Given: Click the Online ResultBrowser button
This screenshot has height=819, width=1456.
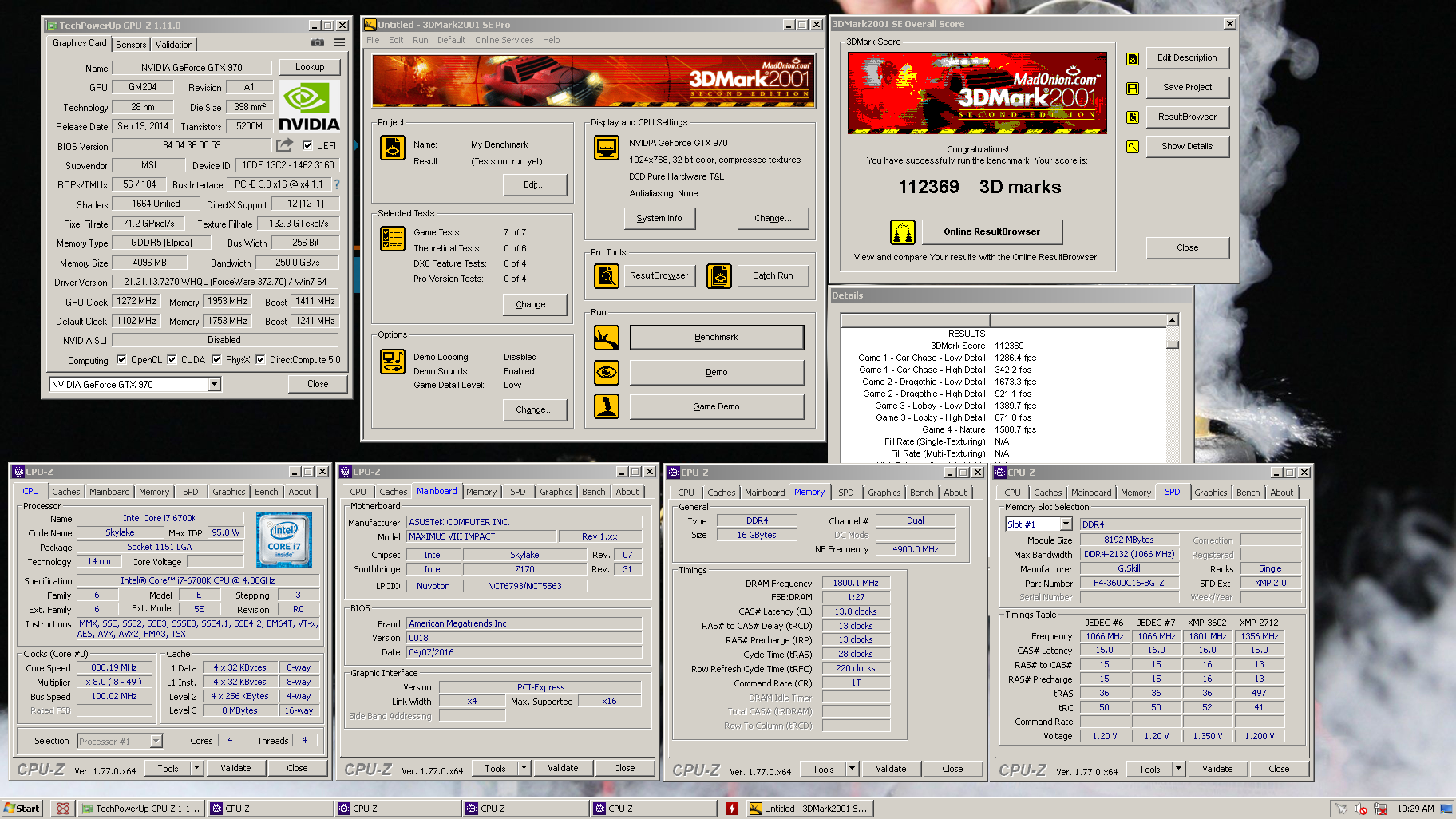Looking at the screenshot, I should point(992,232).
